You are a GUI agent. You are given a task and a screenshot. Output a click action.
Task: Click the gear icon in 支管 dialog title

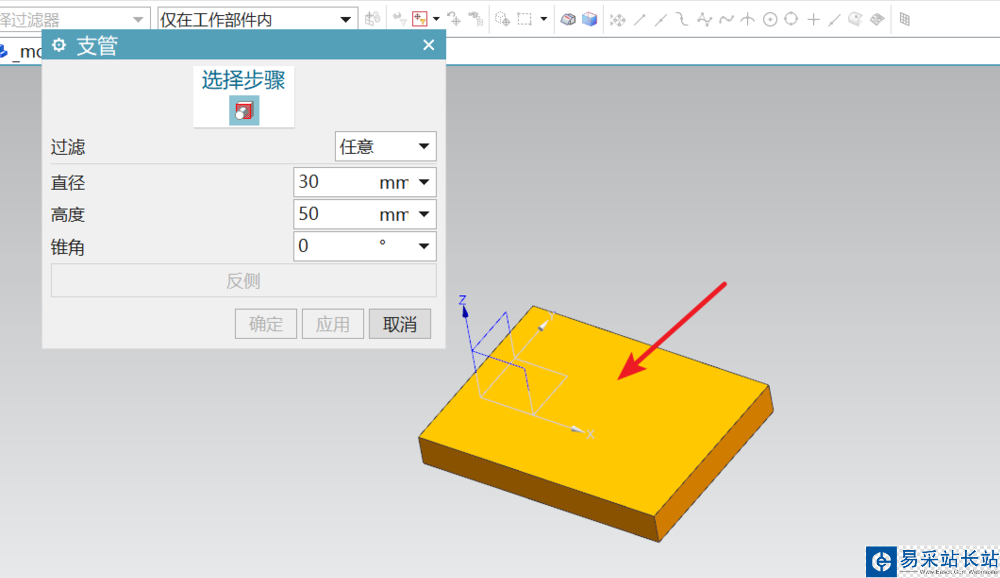click(x=58, y=45)
